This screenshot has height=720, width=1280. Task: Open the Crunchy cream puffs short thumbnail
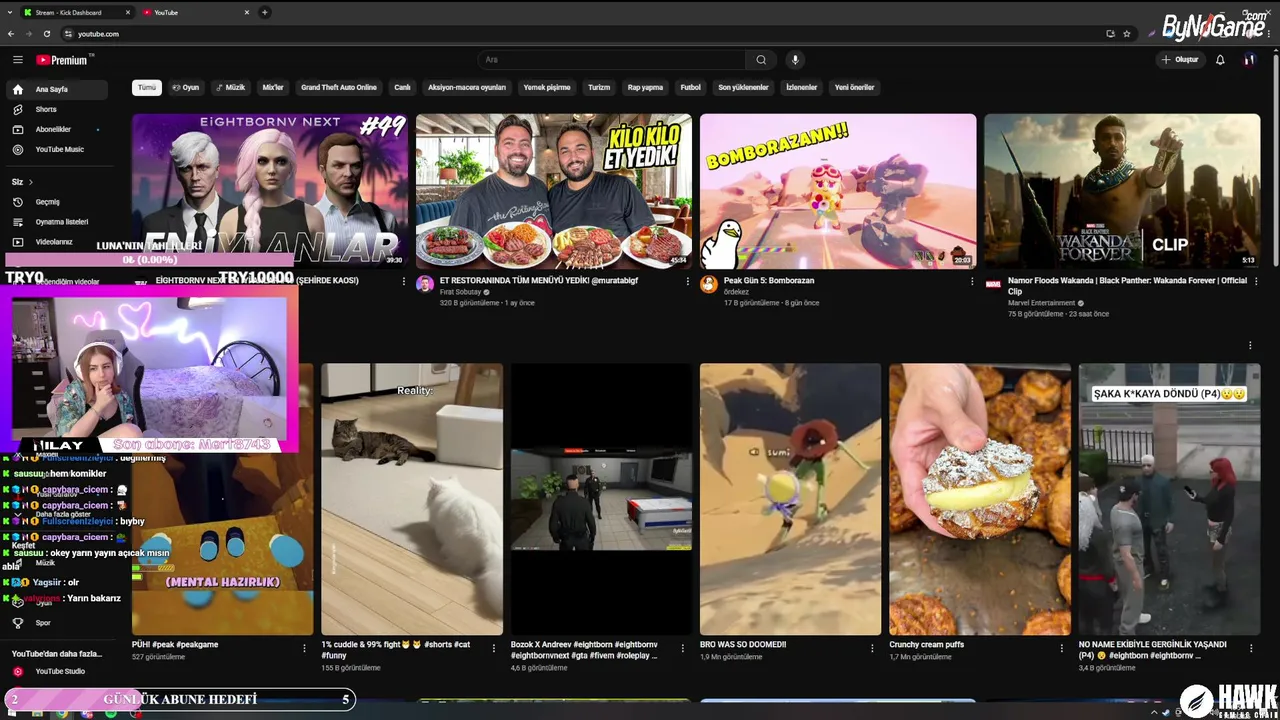(x=980, y=499)
